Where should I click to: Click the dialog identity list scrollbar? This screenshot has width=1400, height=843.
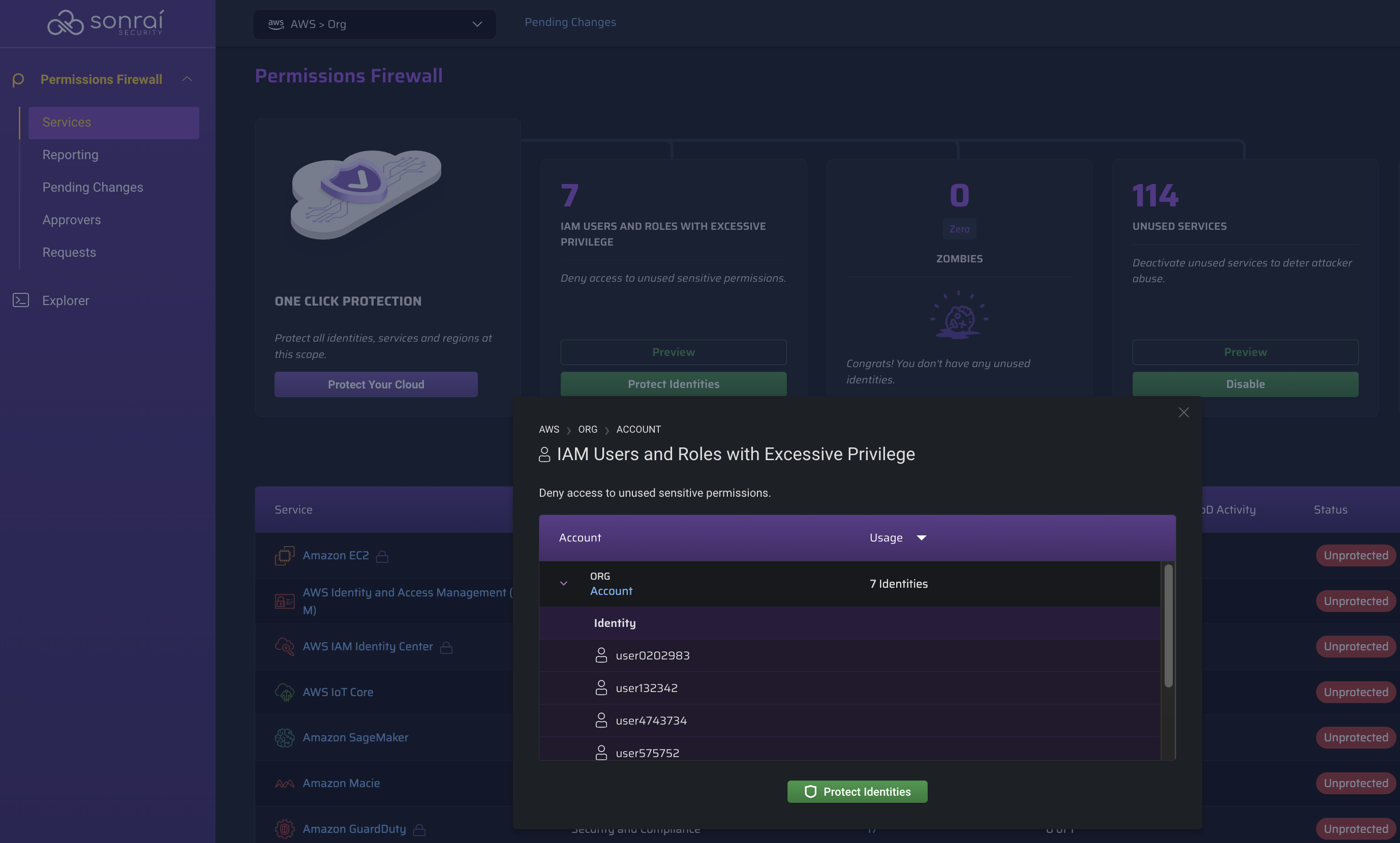point(1168,625)
